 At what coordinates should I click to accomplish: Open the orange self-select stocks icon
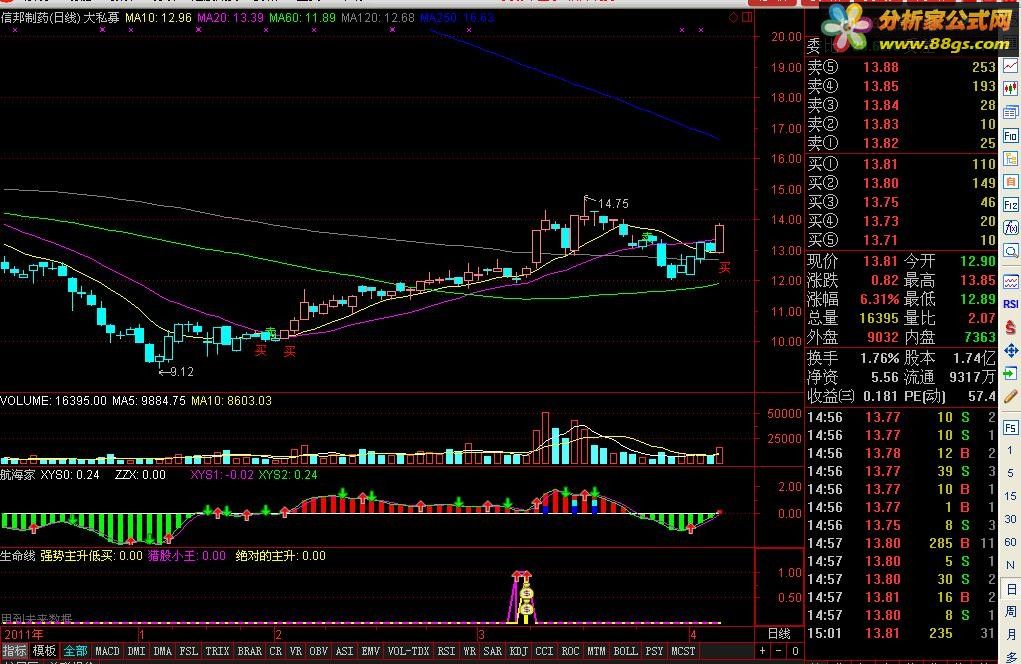(x=1011, y=182)
